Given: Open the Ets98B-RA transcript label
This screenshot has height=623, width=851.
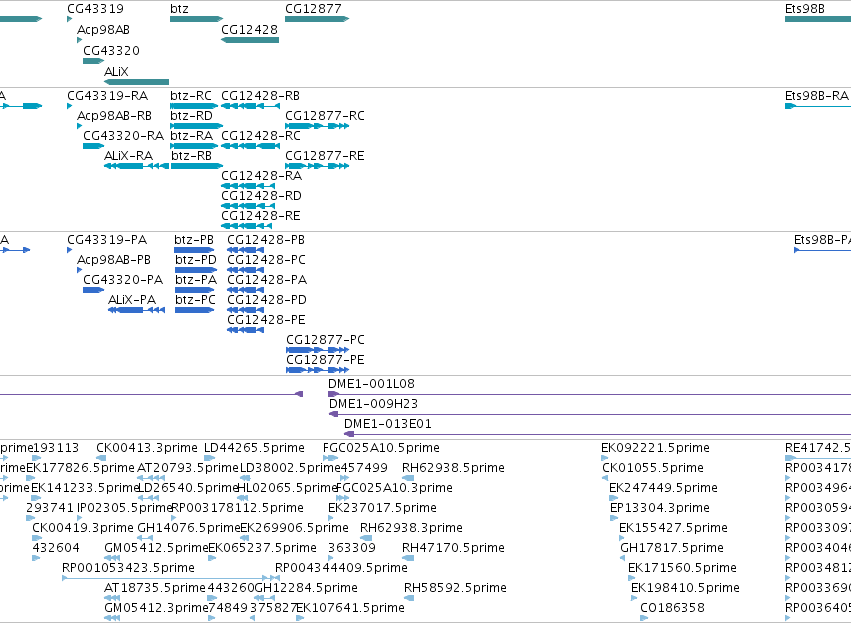Looking at the screenshot, I should 817,96.
